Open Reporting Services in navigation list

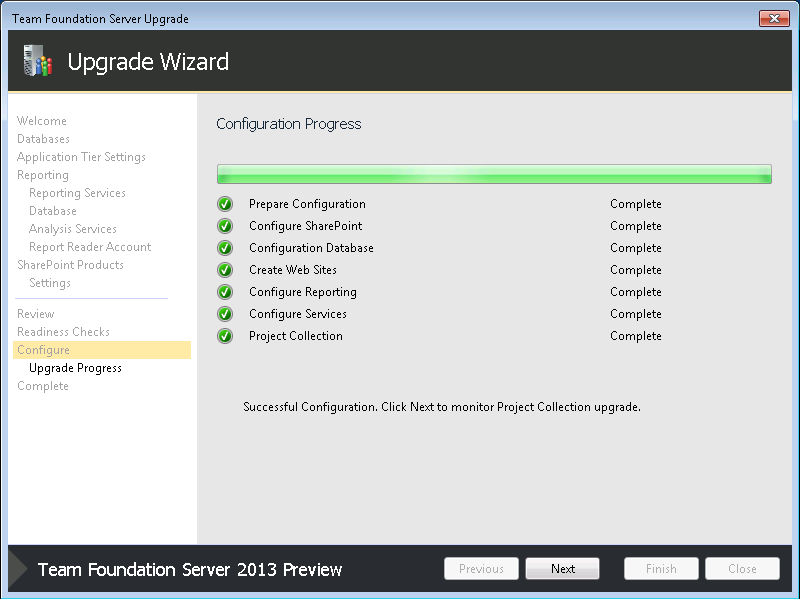(77, 193)
